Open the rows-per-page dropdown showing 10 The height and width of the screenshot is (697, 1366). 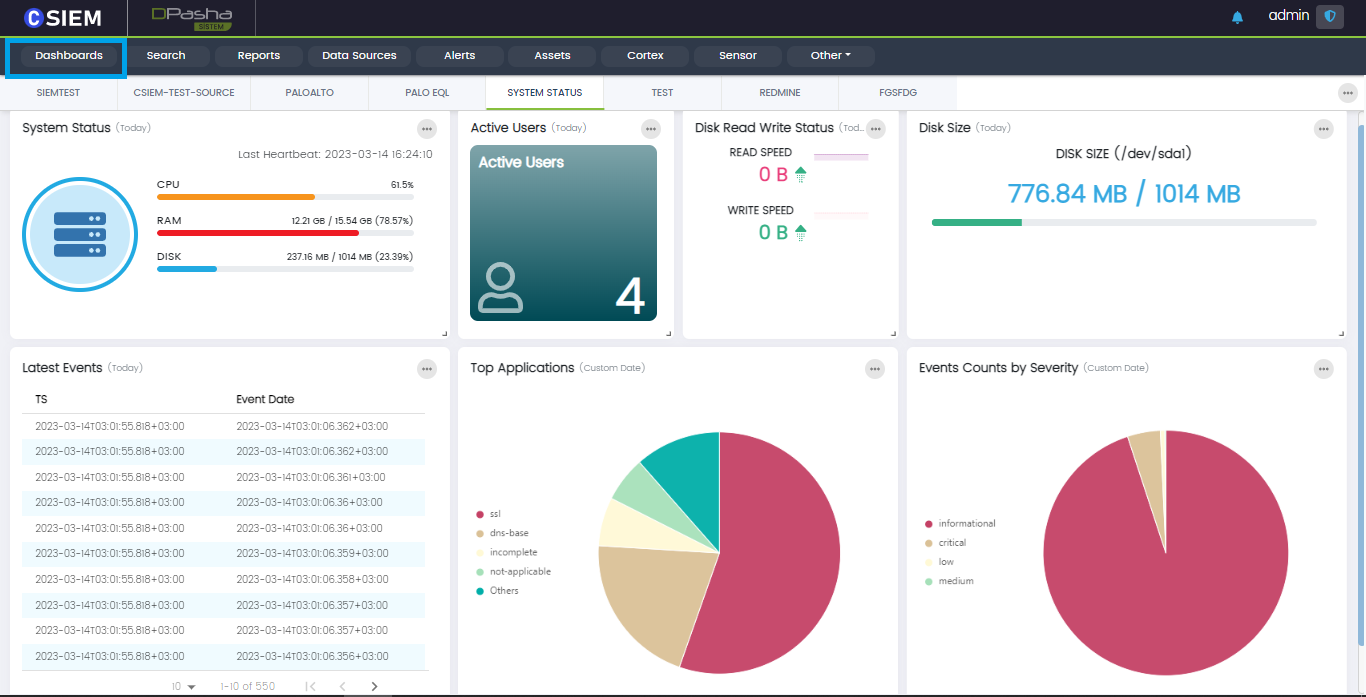coord(183,687)
